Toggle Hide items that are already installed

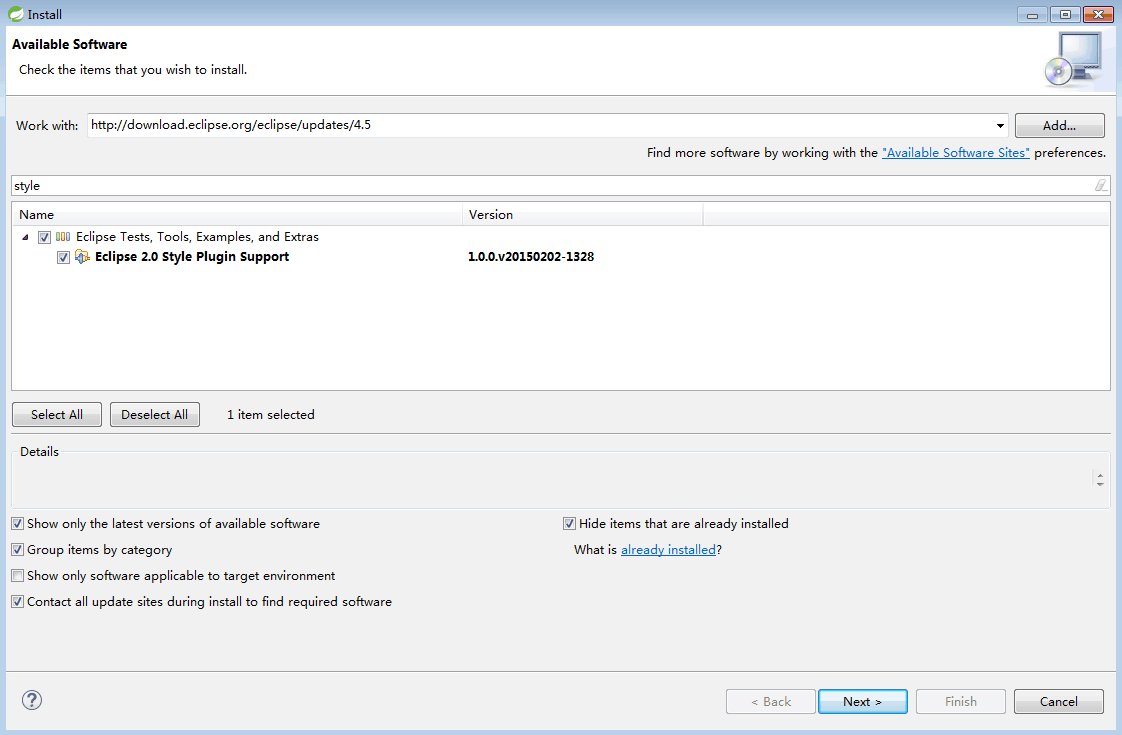(x=570, y=524)
